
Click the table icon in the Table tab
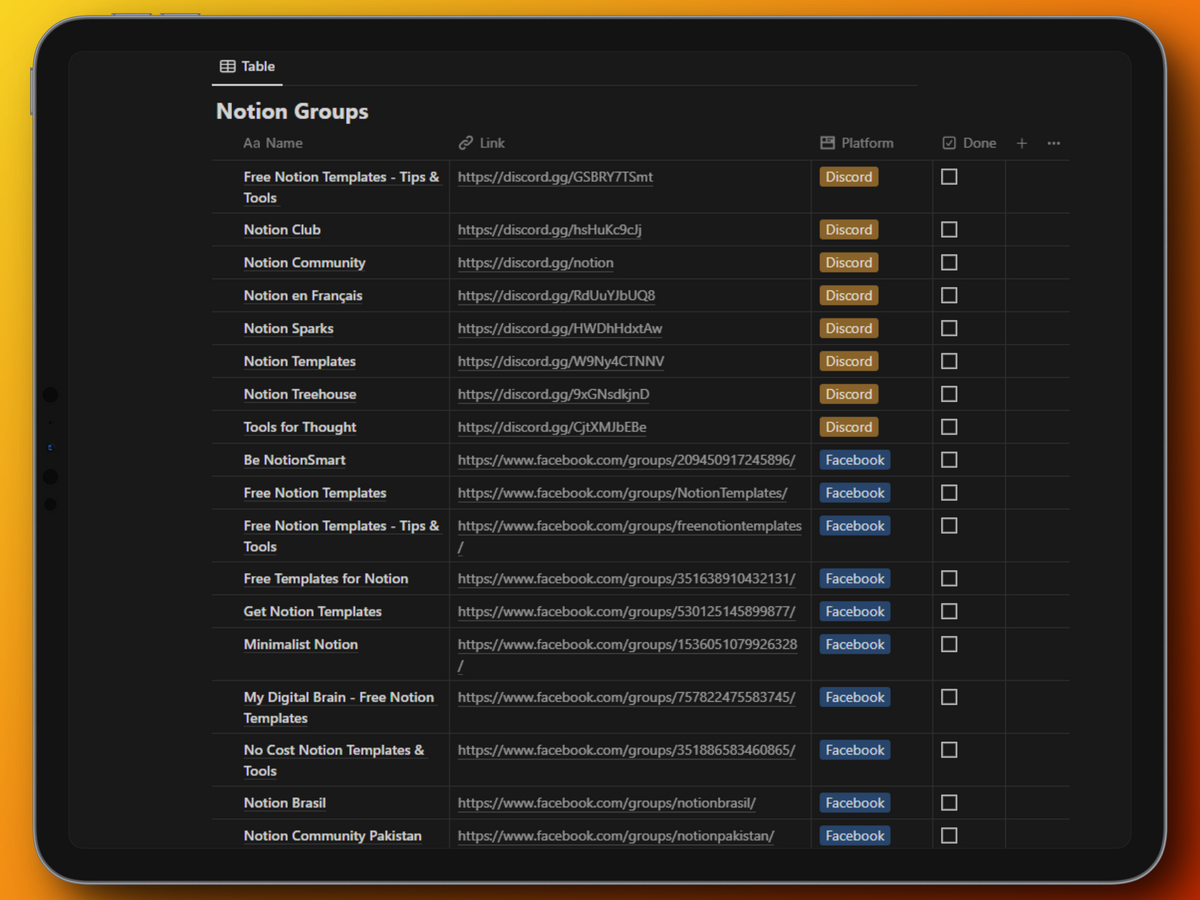pyautogui.click(x=228, y=66)
